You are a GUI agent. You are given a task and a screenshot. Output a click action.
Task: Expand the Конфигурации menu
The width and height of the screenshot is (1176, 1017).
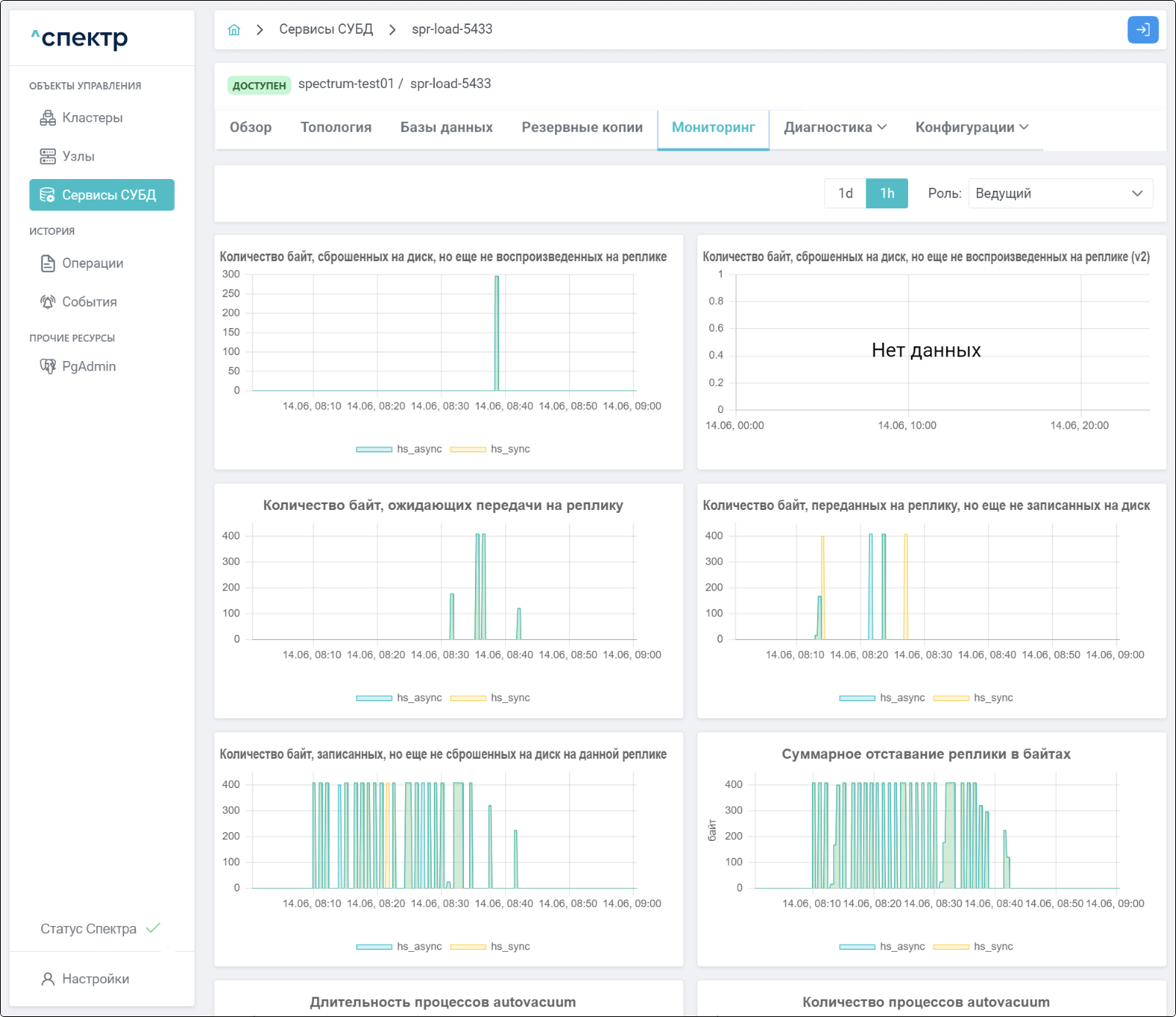point(971,128)
